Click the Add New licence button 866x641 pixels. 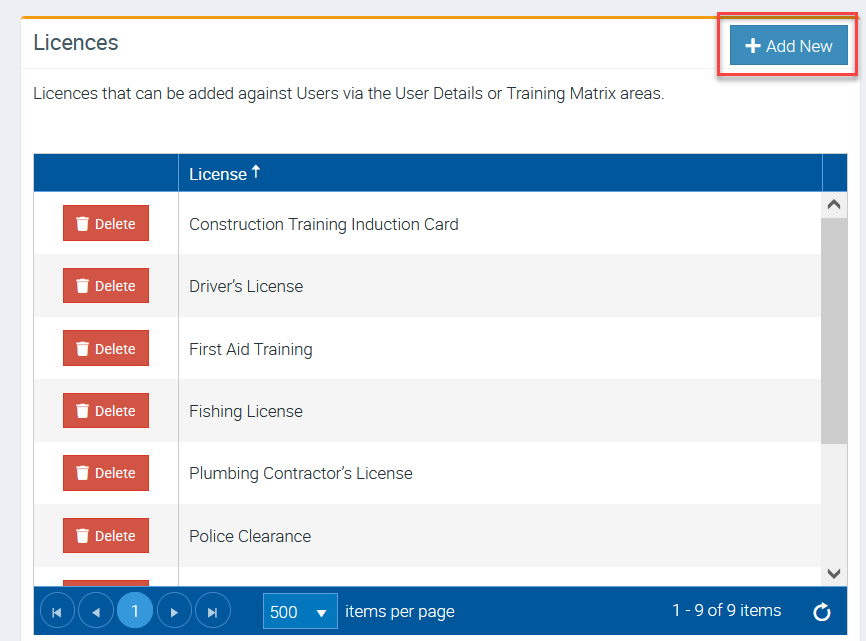pos(788,46)
